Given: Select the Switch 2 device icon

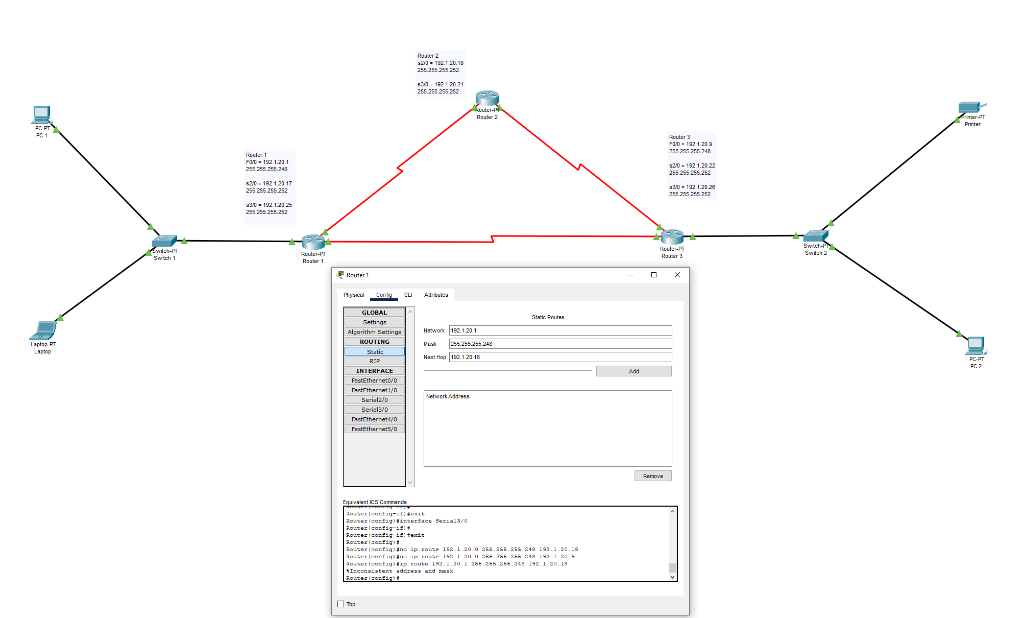Looking at the screenshot, I should [x=816, y=236].
